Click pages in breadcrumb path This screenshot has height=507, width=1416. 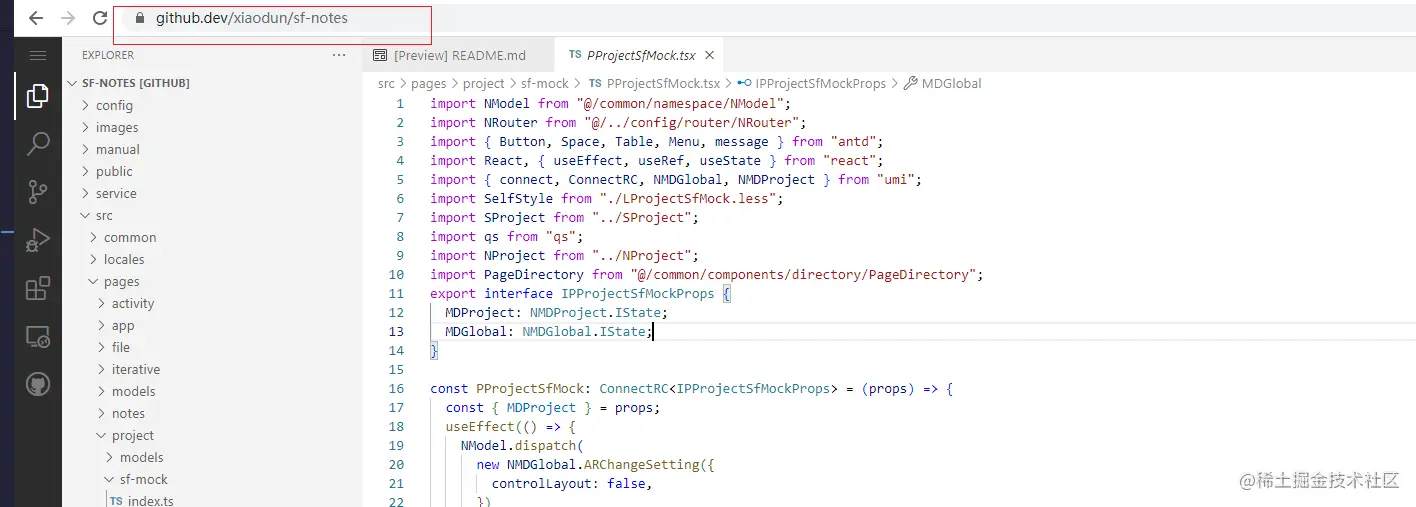(x=429, y=84)
